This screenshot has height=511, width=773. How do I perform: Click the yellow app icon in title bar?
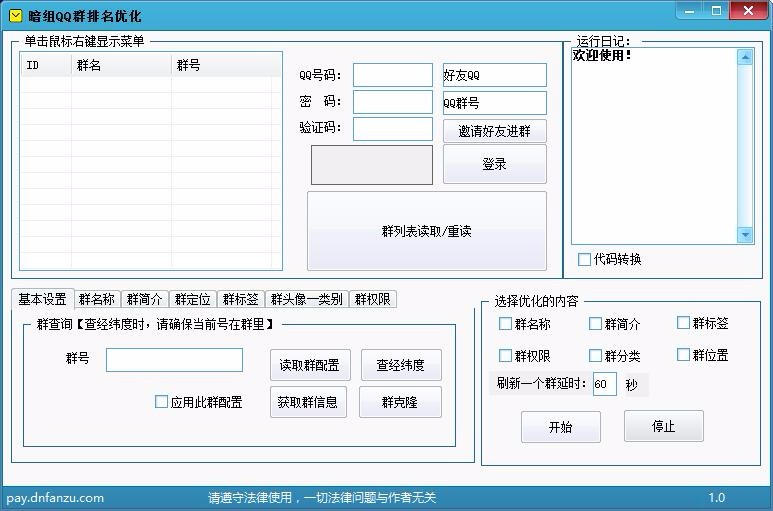[16, 16]
